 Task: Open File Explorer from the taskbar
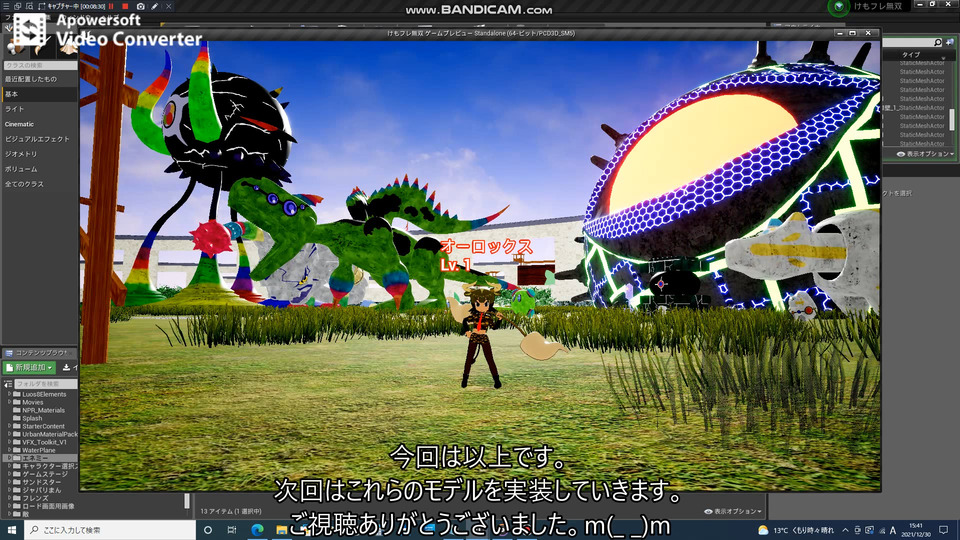pos(282,530)
